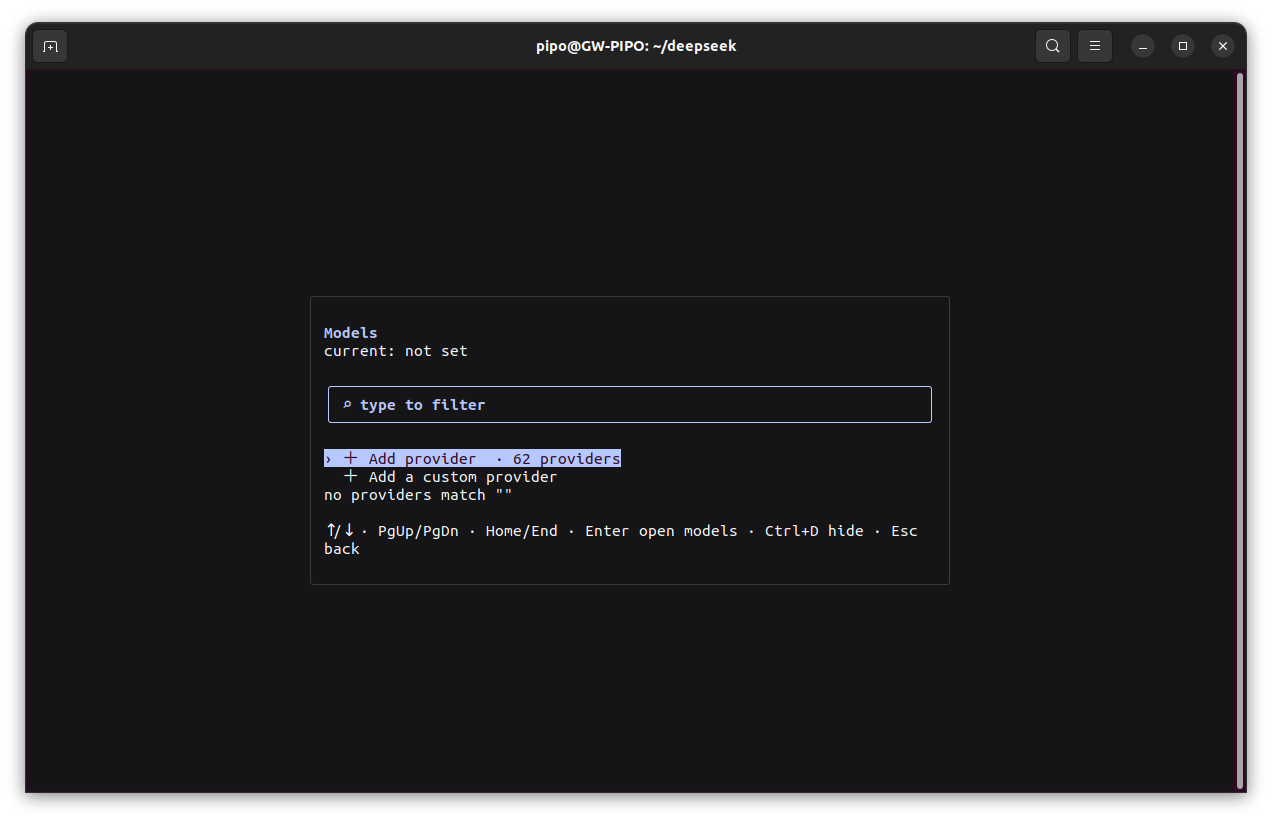Click the no providers match message
Viewport: 1272px width, 821px height.
pyautogui.click(x=418, y=495)
